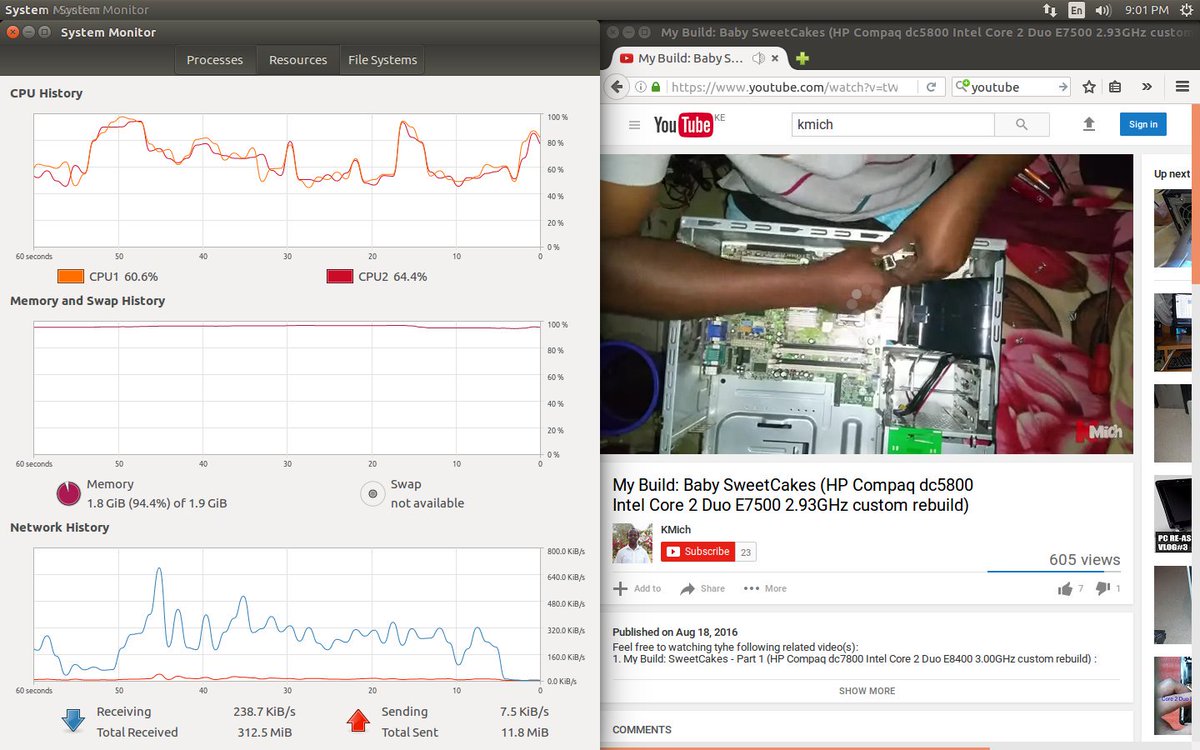The height and width of the screenshot is (750, 1200).
Task: Share the video via Share button
Action: pyautogui.click(x=703, y=588)
